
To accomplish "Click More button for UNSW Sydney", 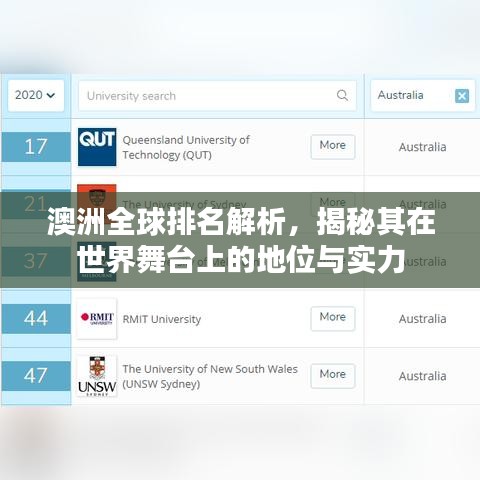I will click(333, 375).
